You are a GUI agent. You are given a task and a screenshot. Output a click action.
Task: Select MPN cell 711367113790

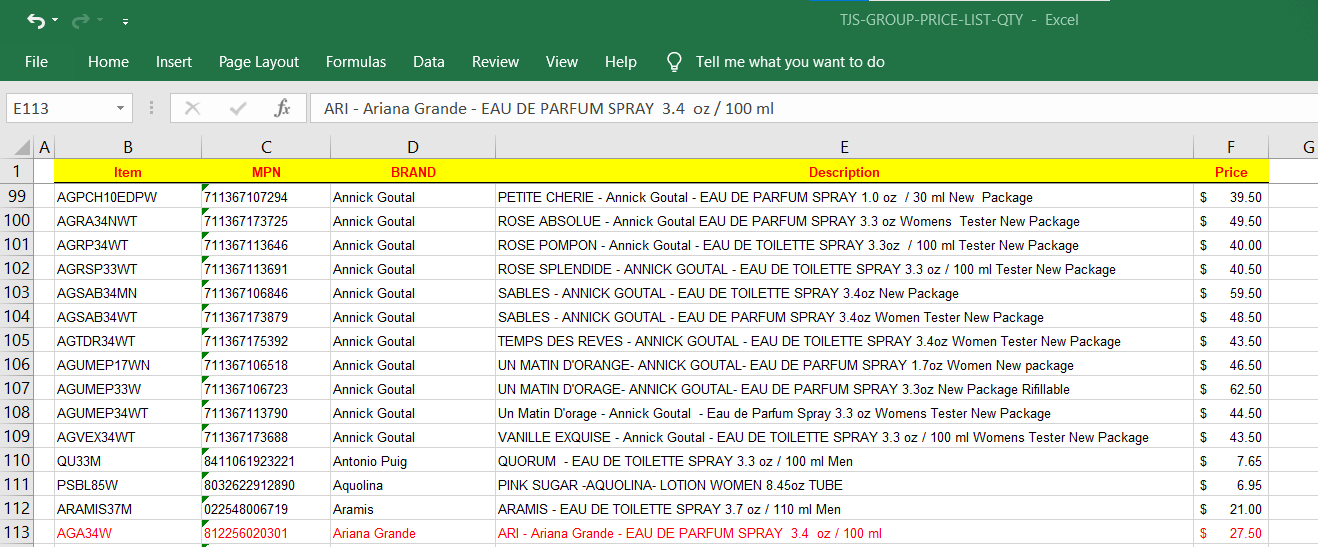266,413
